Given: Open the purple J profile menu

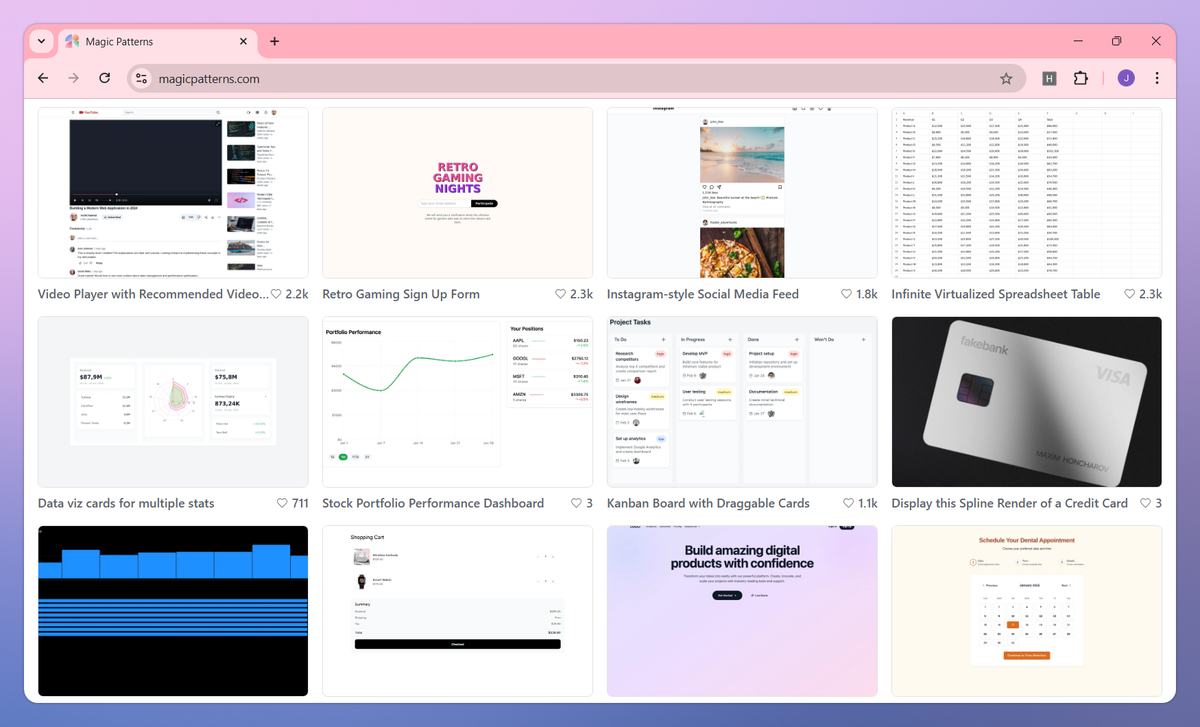Looking at the screenshot, I should click(1124, 77).
